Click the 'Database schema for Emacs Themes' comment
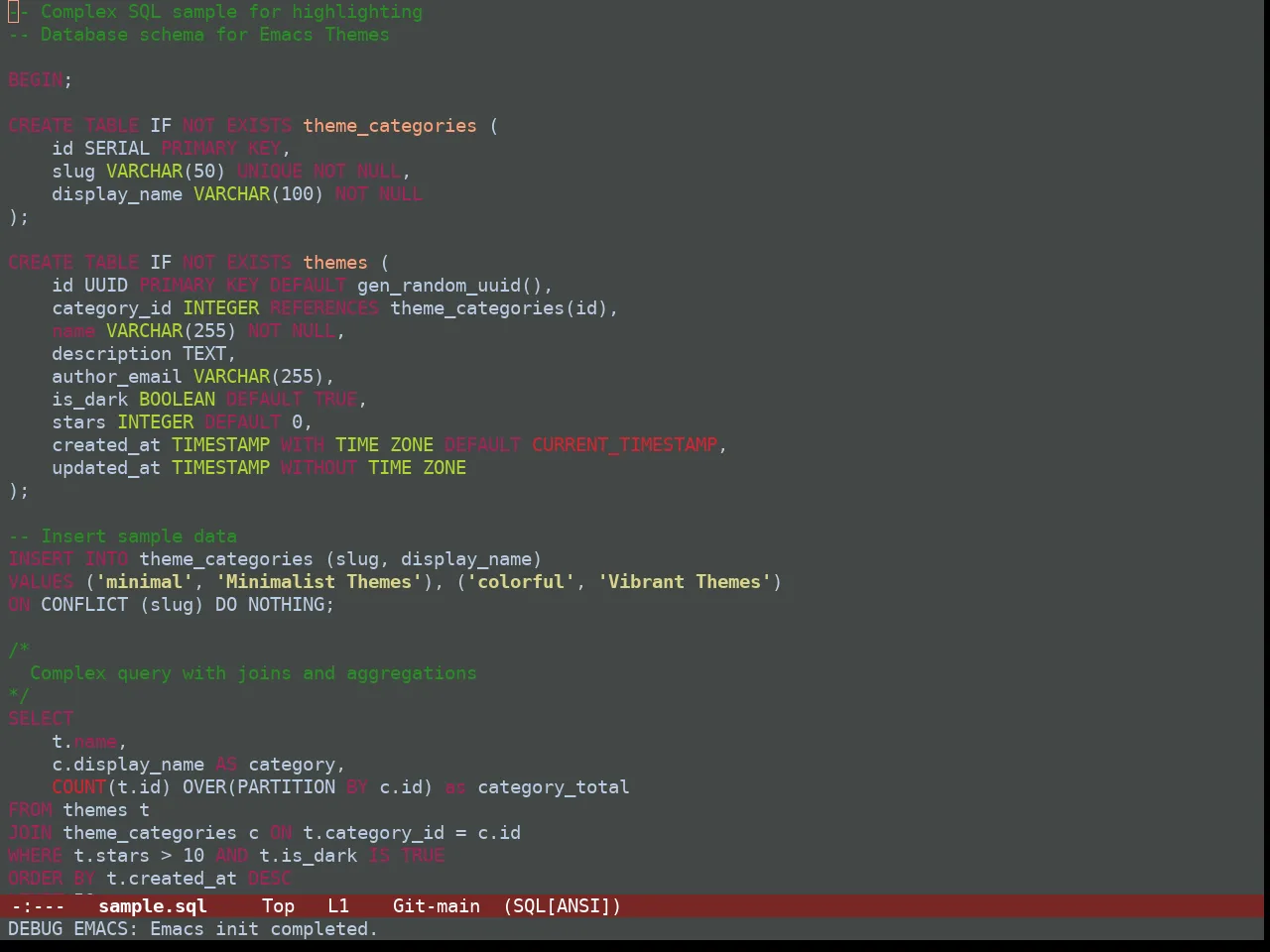 (215, 35)
